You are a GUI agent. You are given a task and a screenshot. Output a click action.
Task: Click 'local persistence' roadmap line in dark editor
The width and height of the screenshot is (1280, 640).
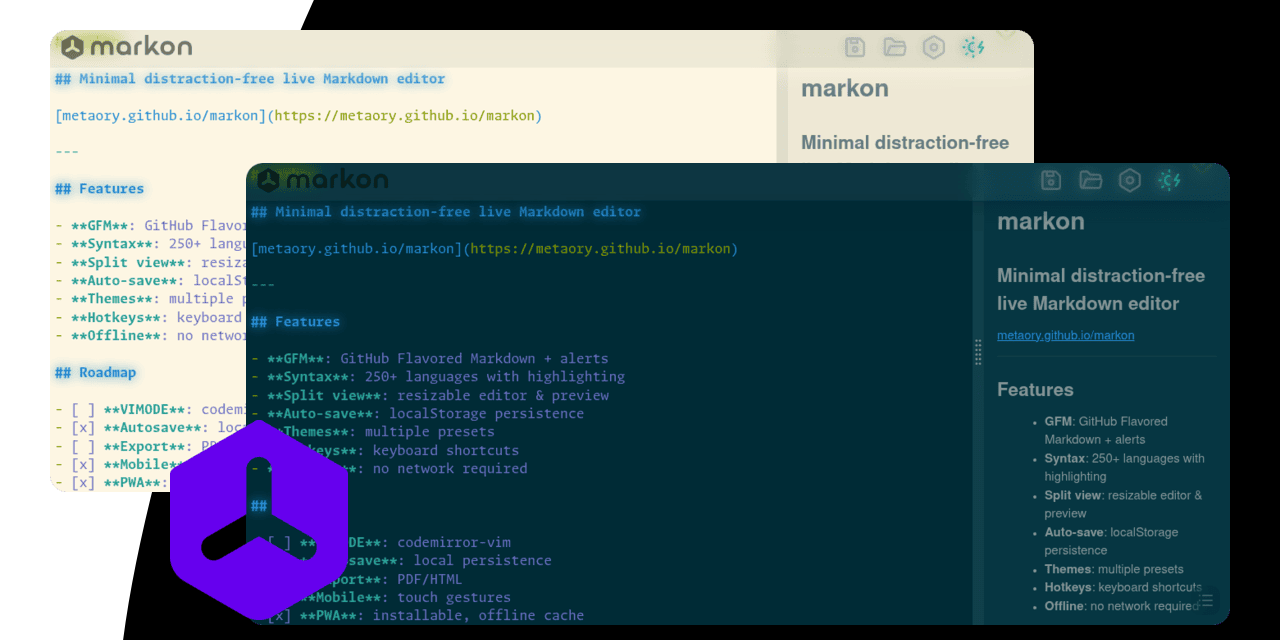click(401, 560)
